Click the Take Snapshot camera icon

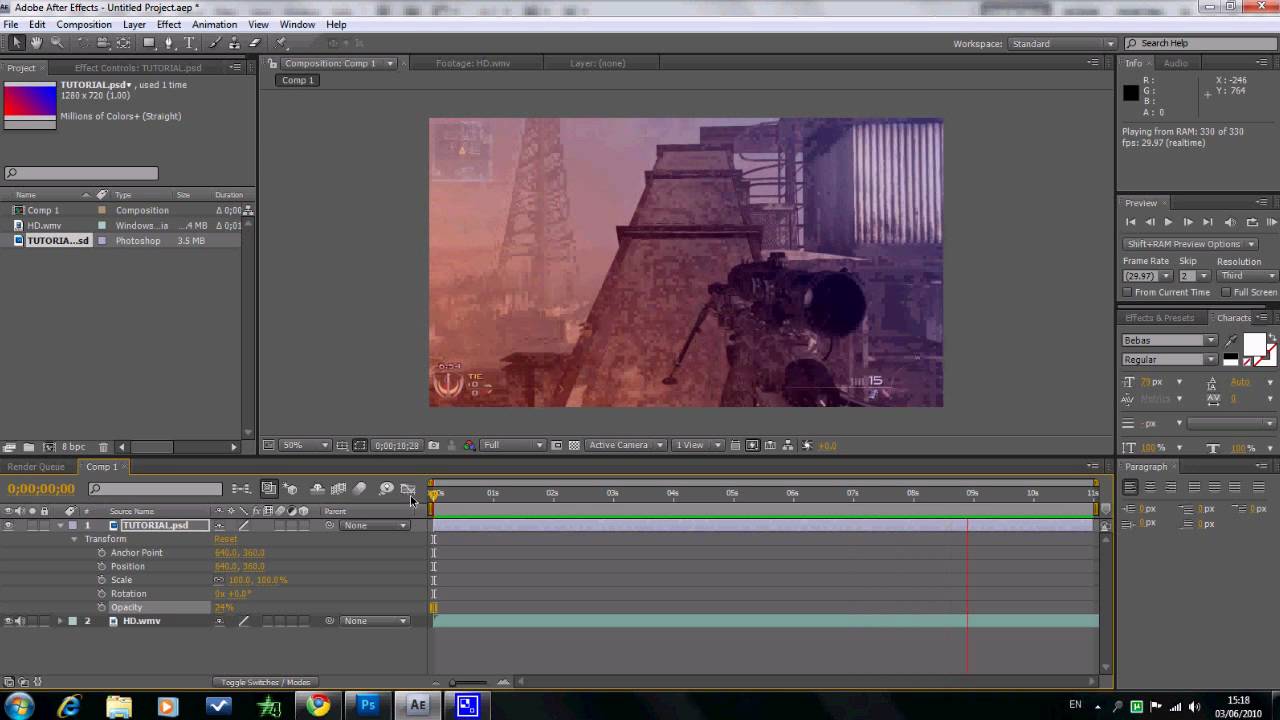(x=433, y=445)
